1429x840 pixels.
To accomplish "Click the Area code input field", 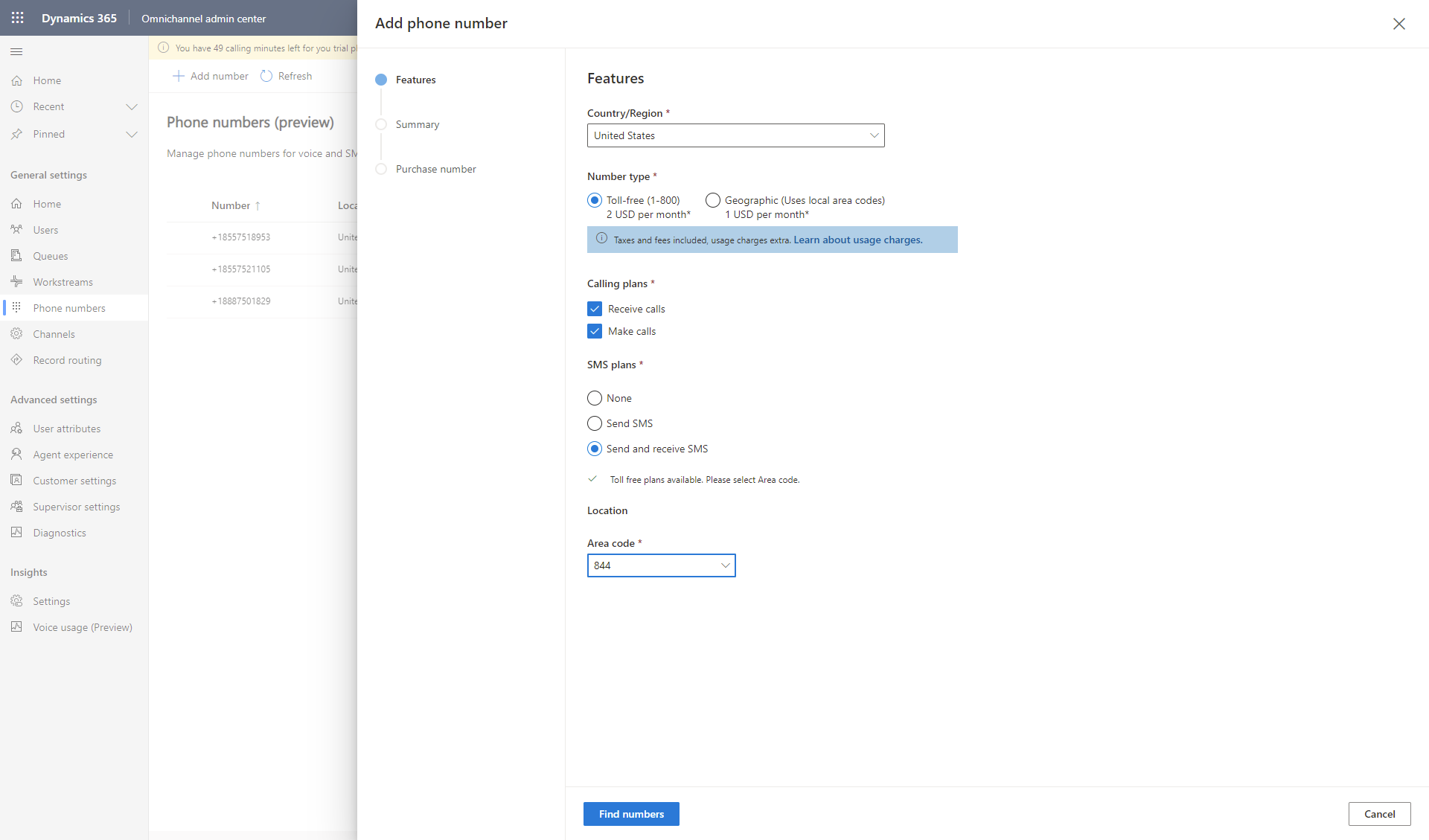I will point(661,564).
